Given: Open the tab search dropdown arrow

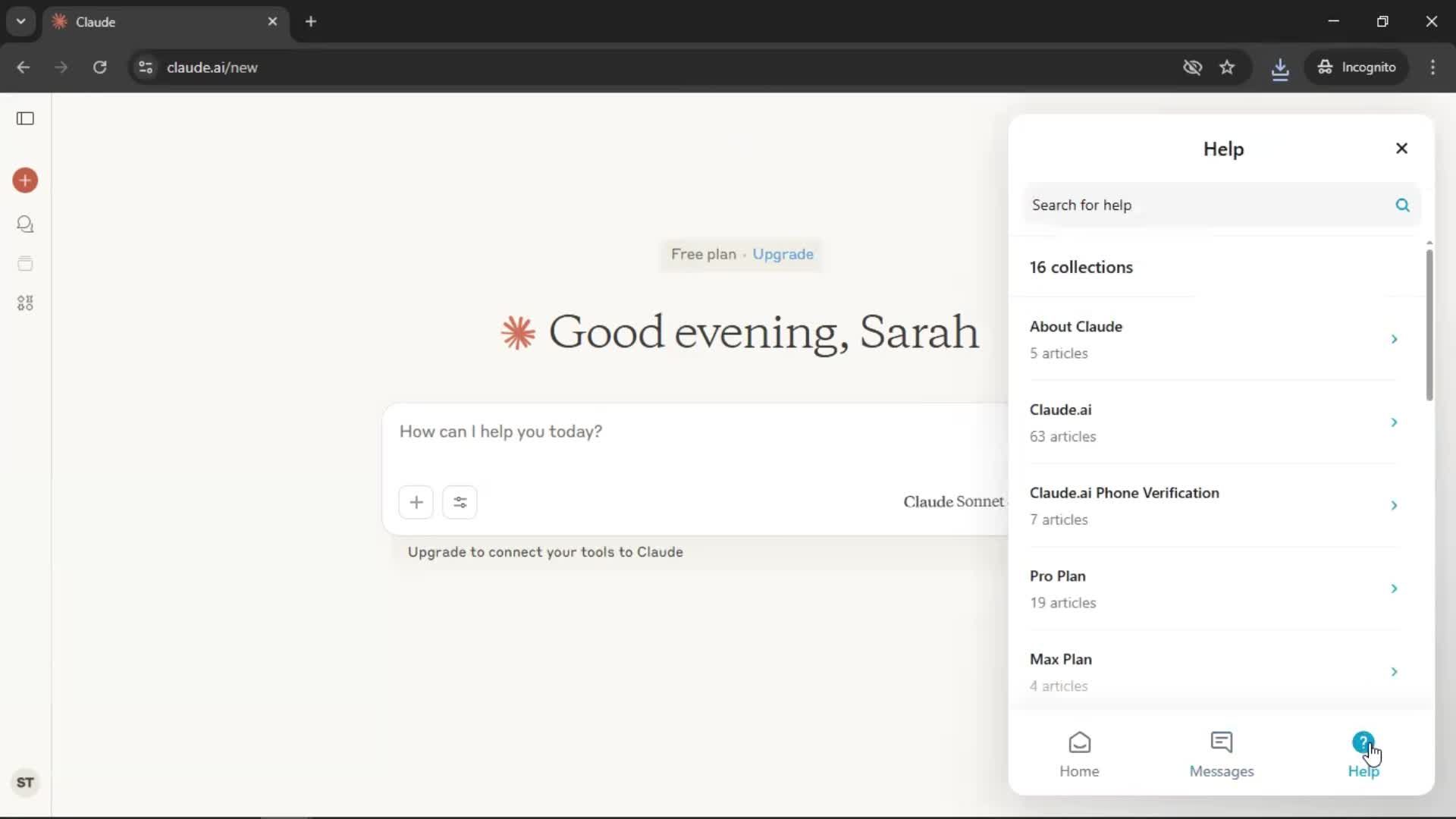Looking at the screenshot, I should [20, 21].
